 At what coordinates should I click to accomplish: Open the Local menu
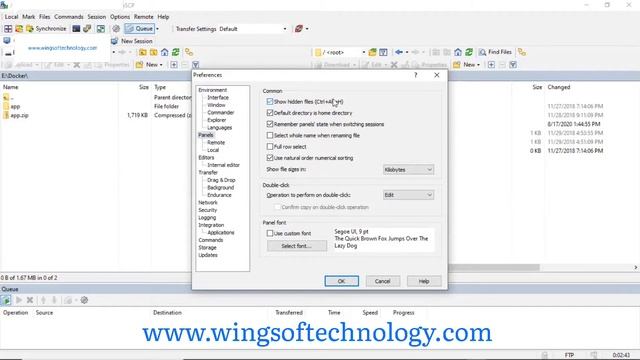11,17
